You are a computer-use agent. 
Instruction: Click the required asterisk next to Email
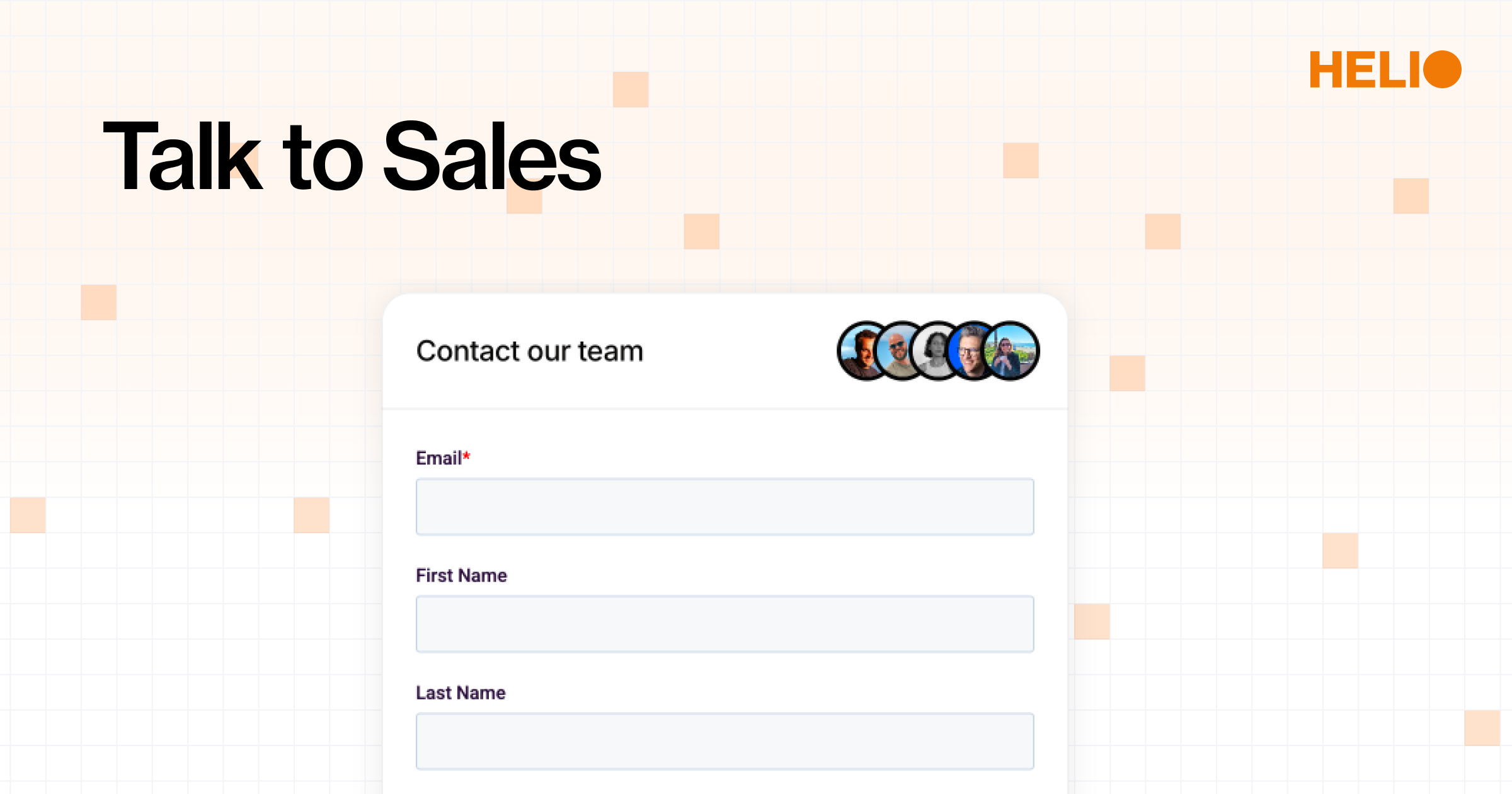(x=467, y=456)
